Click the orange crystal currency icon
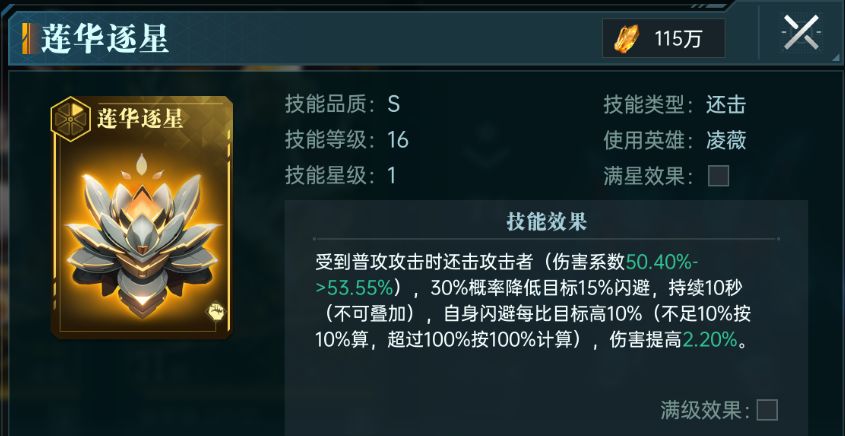This screenshot has width=845, height=436. tap(626, 39)
